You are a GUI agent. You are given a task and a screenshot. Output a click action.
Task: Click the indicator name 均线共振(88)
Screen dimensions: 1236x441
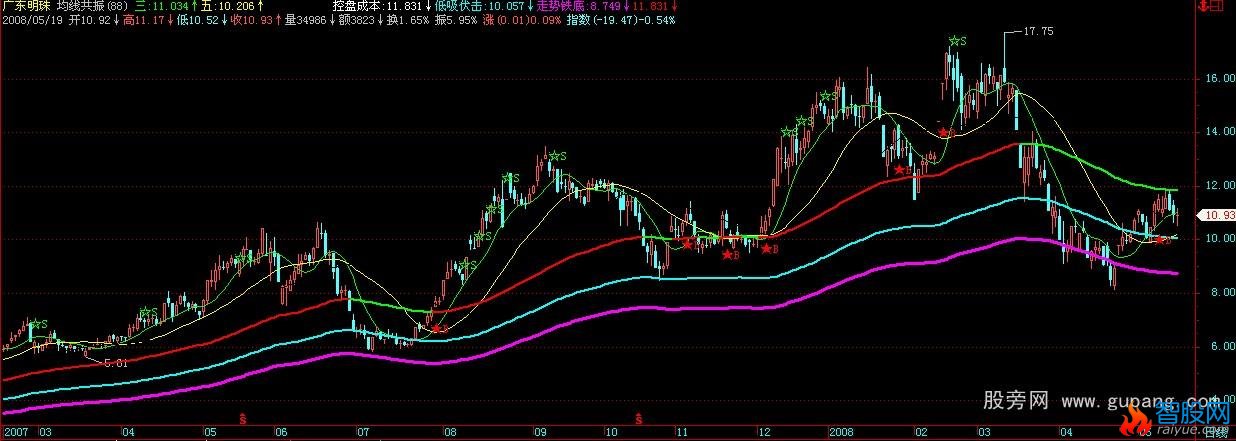[x=91, y=6]
